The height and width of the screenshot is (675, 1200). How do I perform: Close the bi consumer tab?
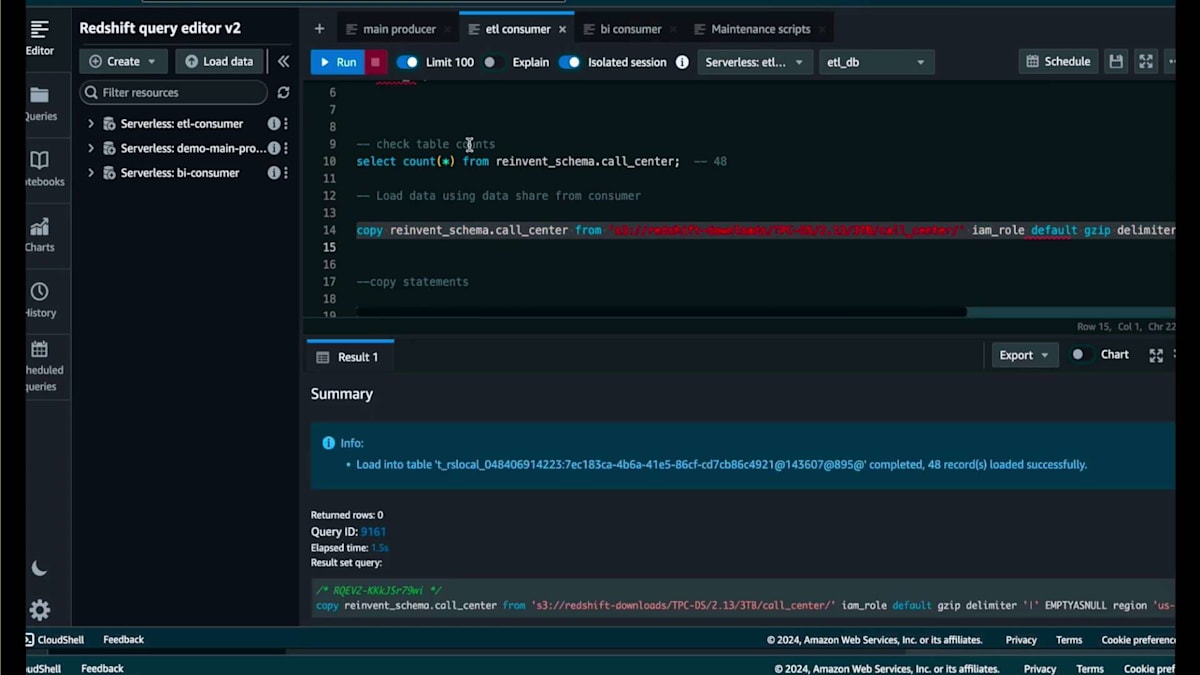[x=672, y=29]
